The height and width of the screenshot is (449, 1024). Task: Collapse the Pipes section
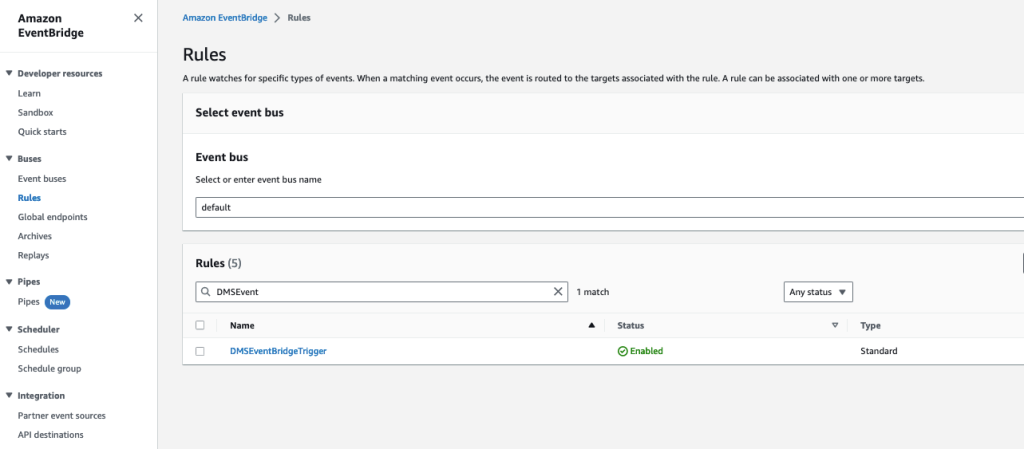coord(9,282)
